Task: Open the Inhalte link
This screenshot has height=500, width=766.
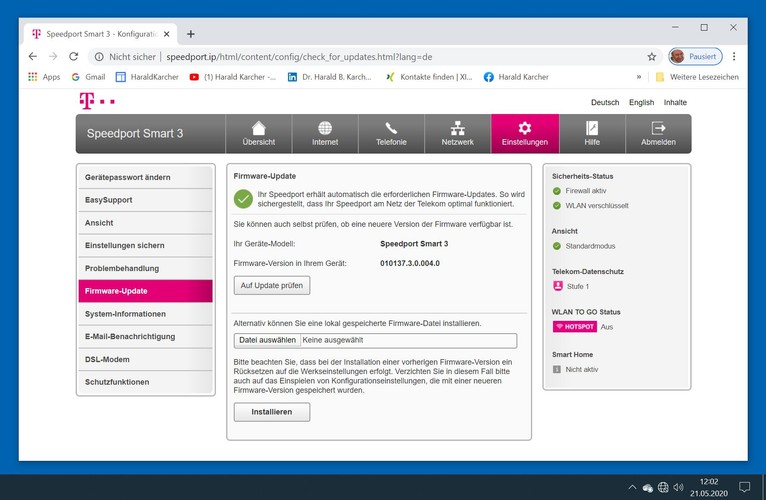Action: (x=675, y=102)
